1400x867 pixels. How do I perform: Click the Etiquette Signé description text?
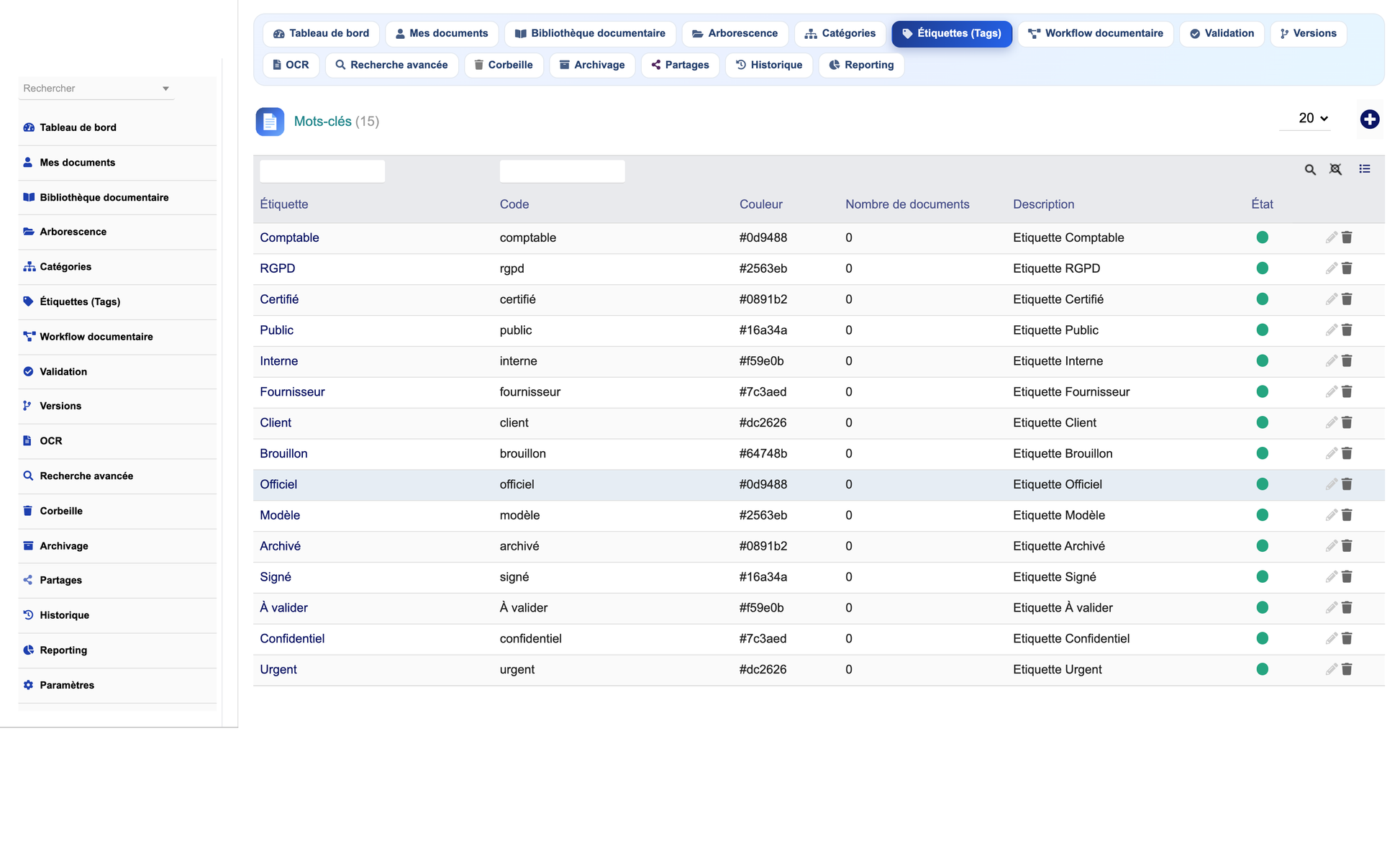coord(1055,577)
